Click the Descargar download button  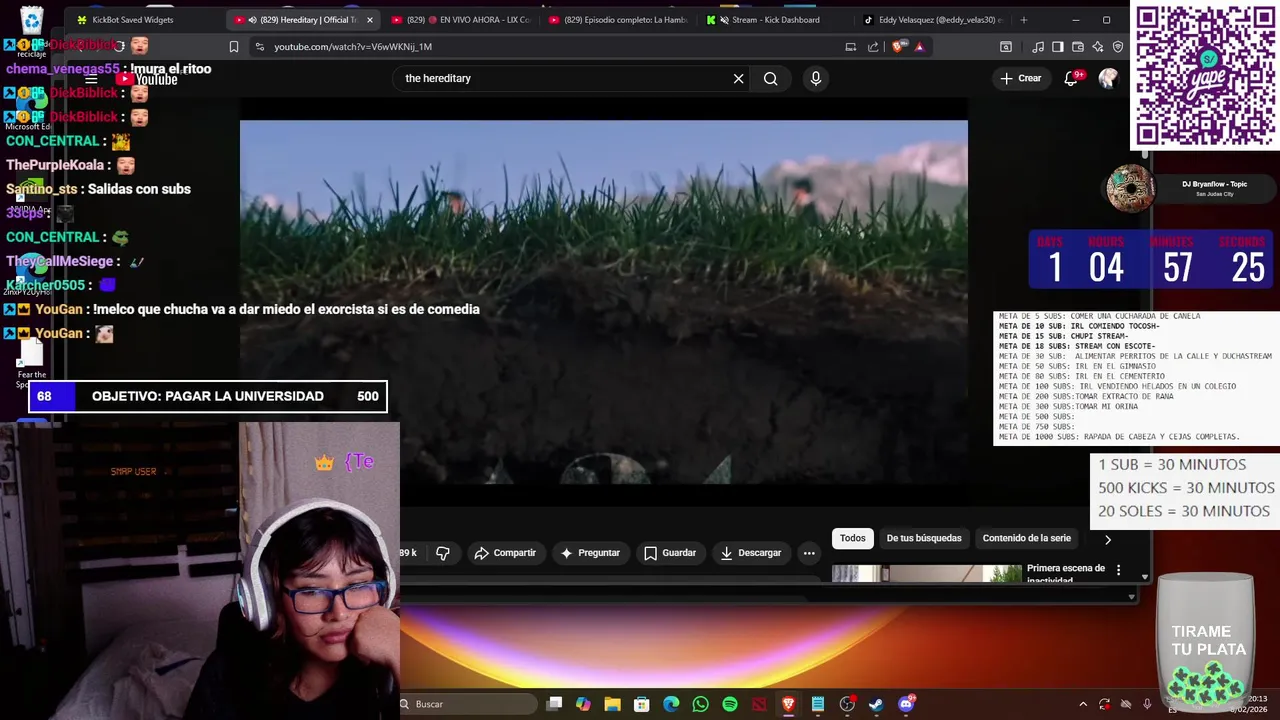[x=750, y=553]
